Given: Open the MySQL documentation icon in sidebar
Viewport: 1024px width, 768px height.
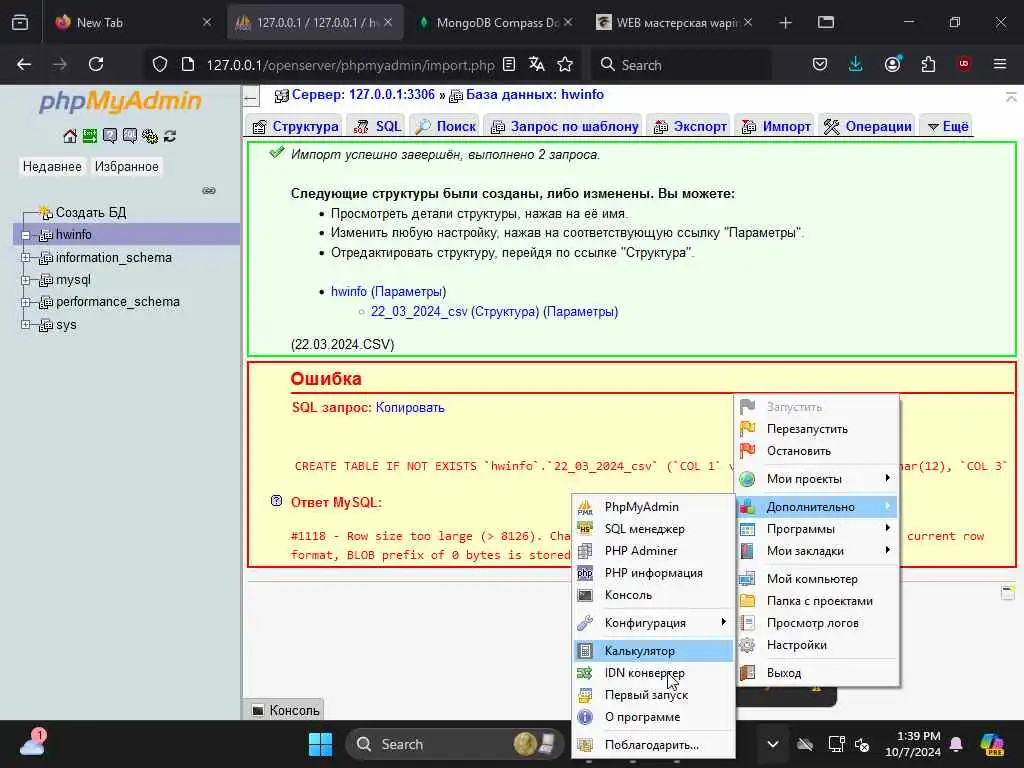Looking at the screenshot, I should point(130,136).
